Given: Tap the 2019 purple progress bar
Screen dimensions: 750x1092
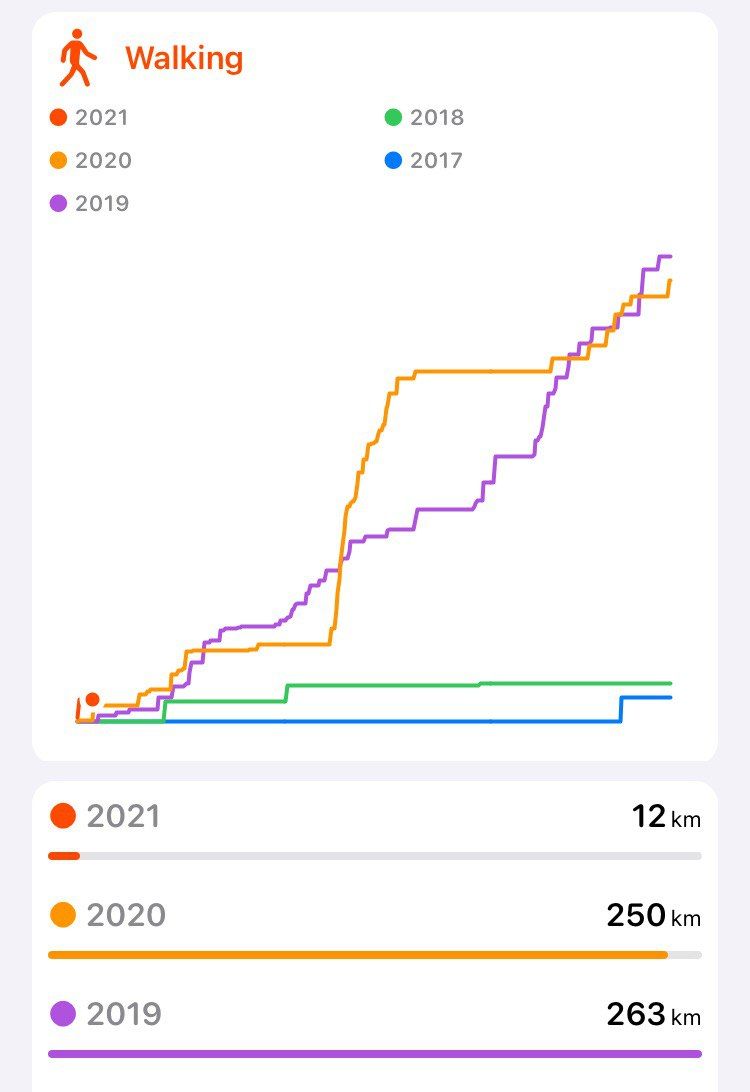Looking at the screenshot, I should 375,1054.
